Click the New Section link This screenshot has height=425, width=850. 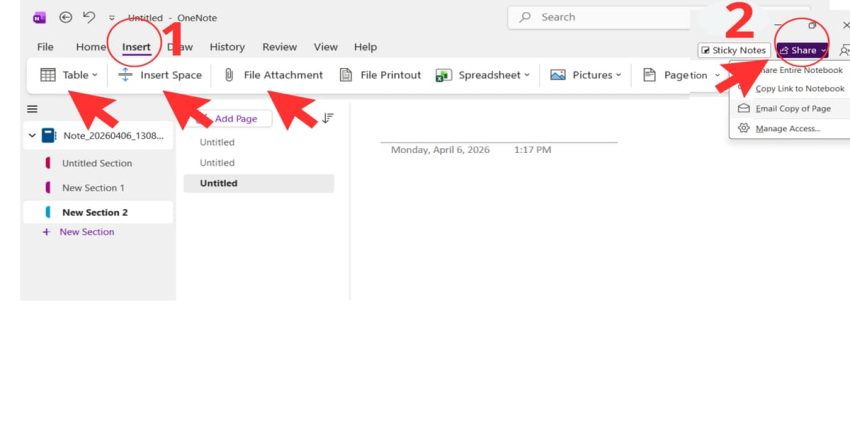pyautogui.click(x=86, y=232)
